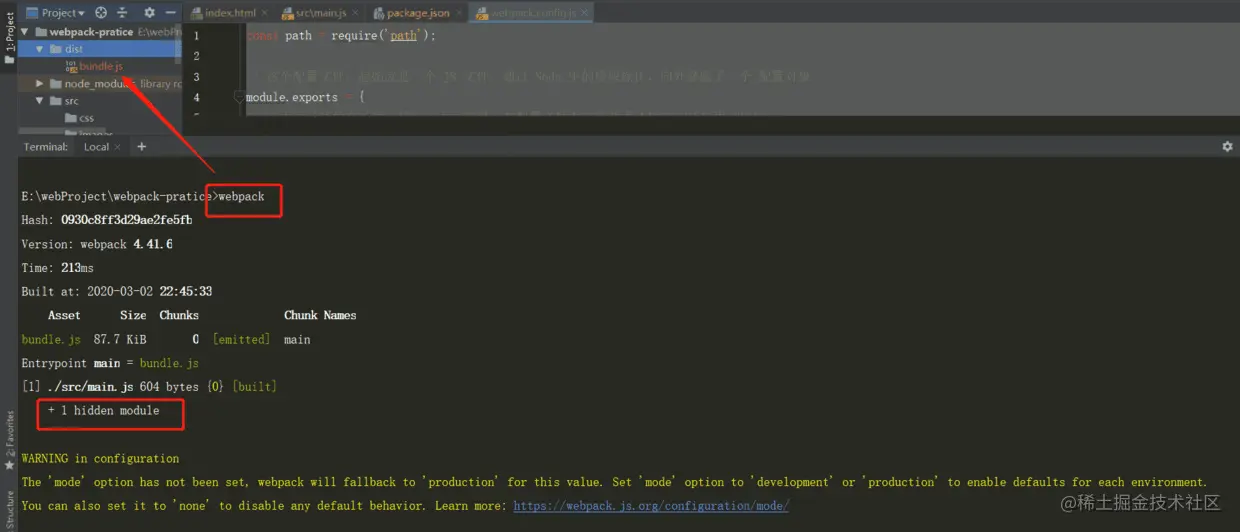The image size is (1240, 532).
Task: Collapse the dist folder arrow
Action: tap(40, 48)
